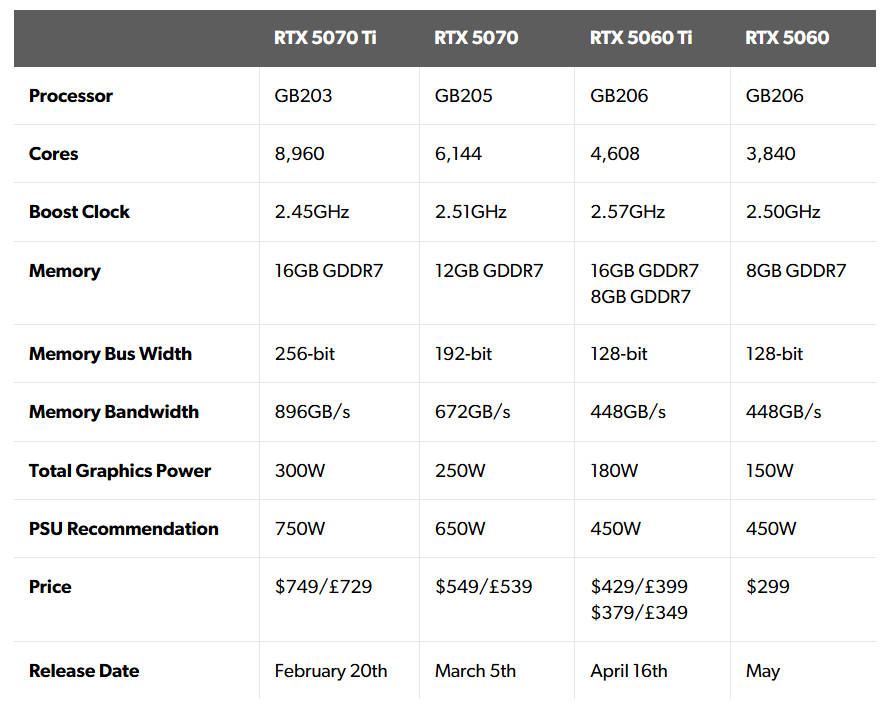The height and width of the screenshot is (710, 889).
Task: Select the RTX 5070 column header
Action: point(476,38)
